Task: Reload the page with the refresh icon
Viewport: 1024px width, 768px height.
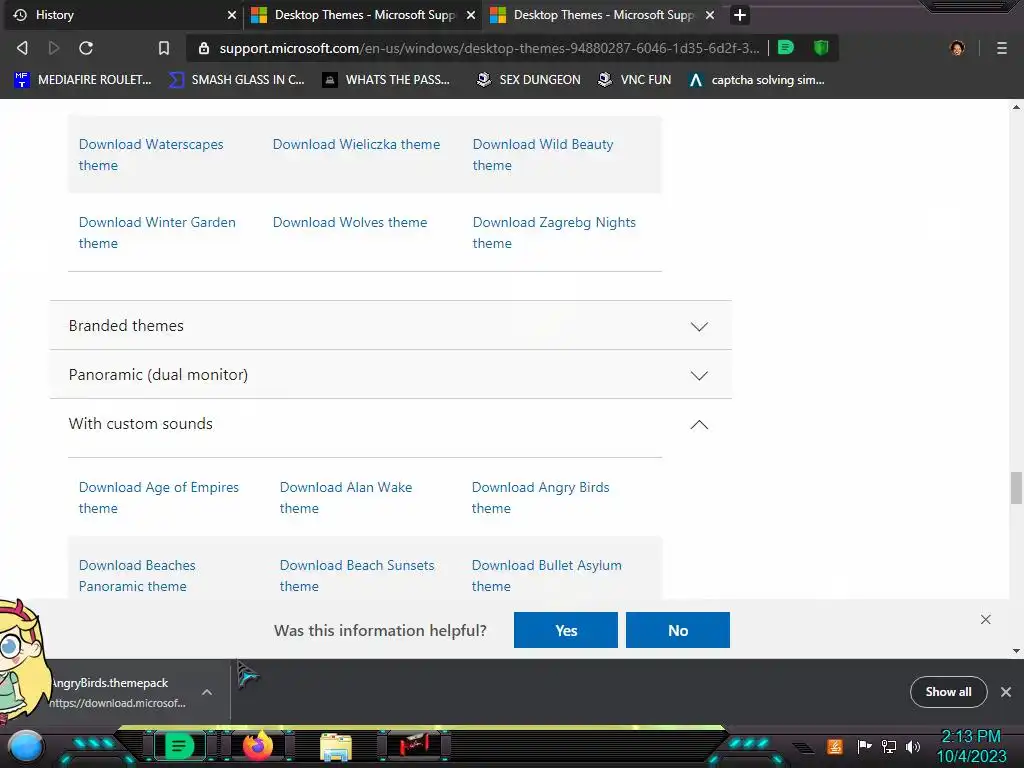Action: point(86,48)
